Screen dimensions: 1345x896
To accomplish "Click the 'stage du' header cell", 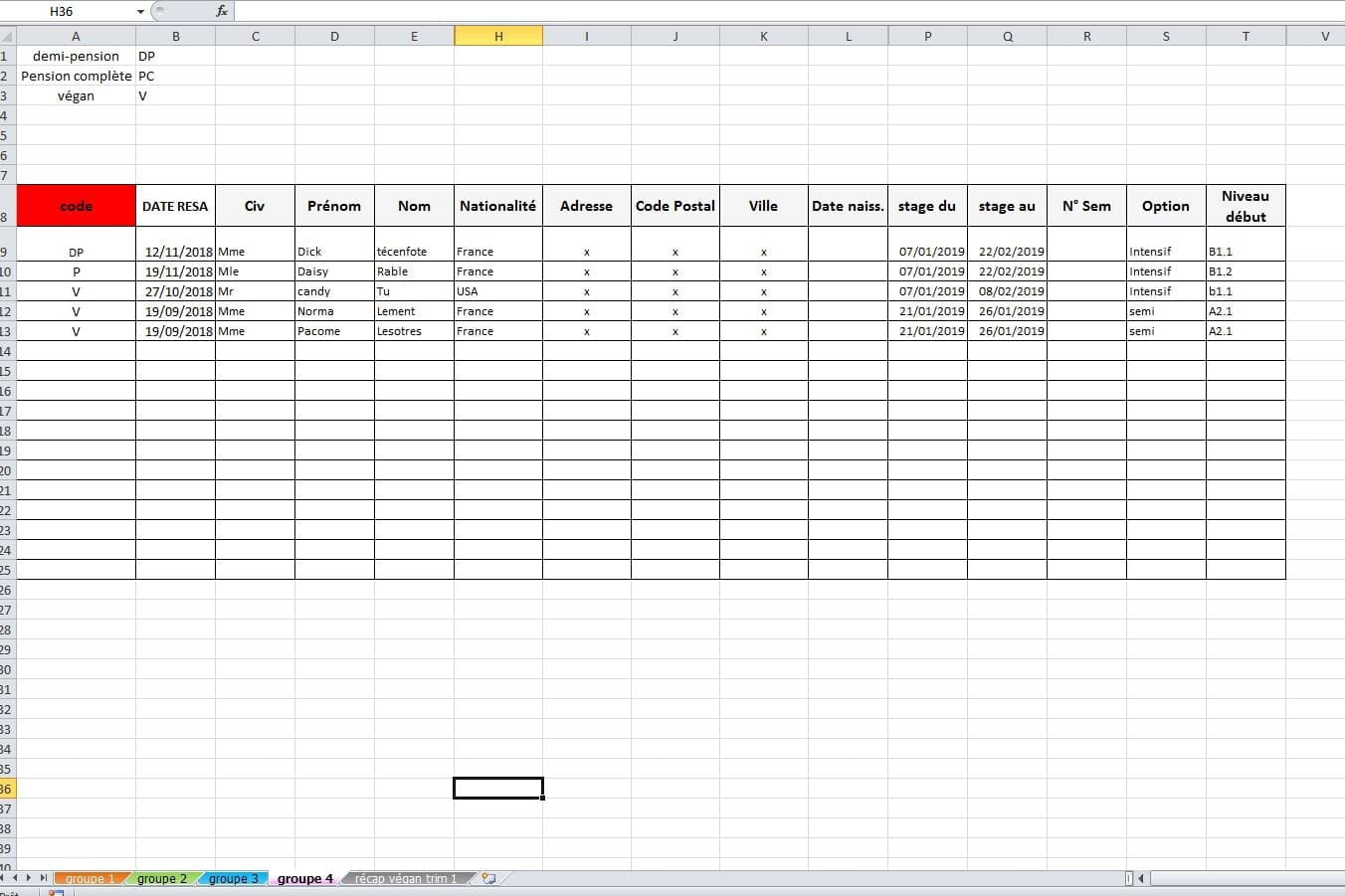I will (927, 206).
